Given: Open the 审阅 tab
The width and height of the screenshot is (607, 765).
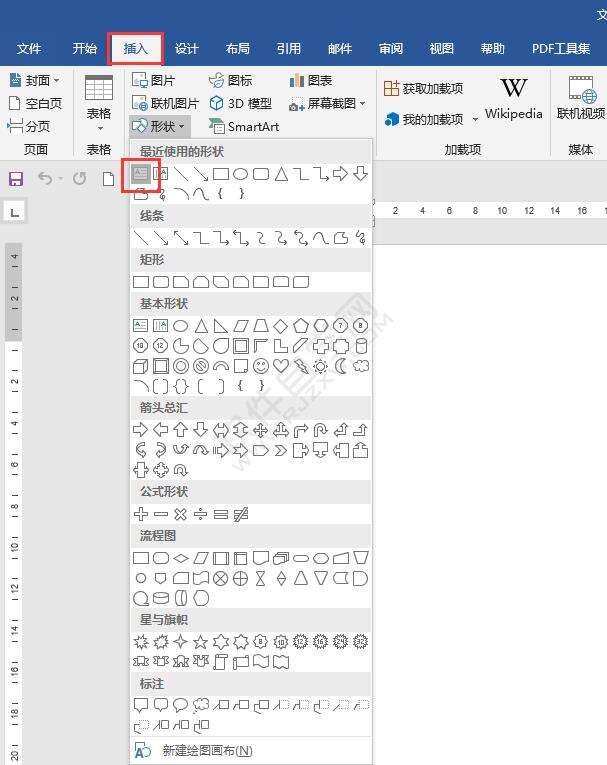Looking at the screenshot, I should coord(391,49).
